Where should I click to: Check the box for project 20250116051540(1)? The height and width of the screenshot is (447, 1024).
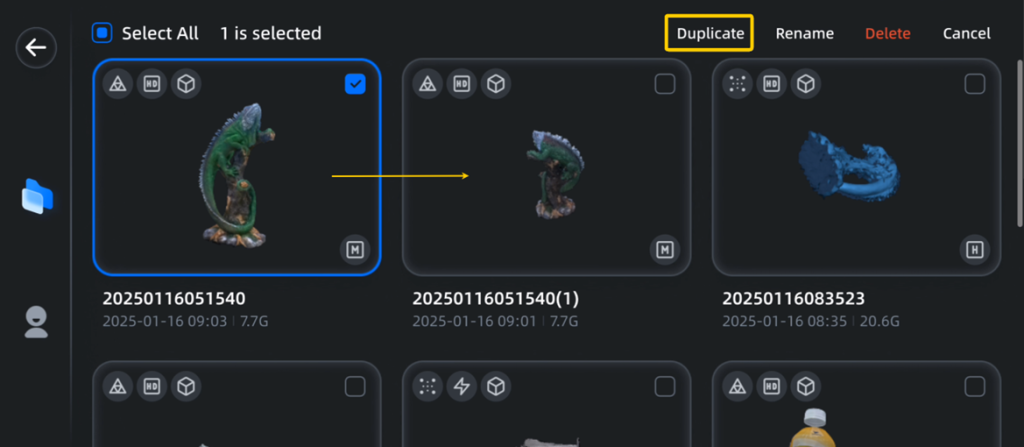tap(665, 85)
